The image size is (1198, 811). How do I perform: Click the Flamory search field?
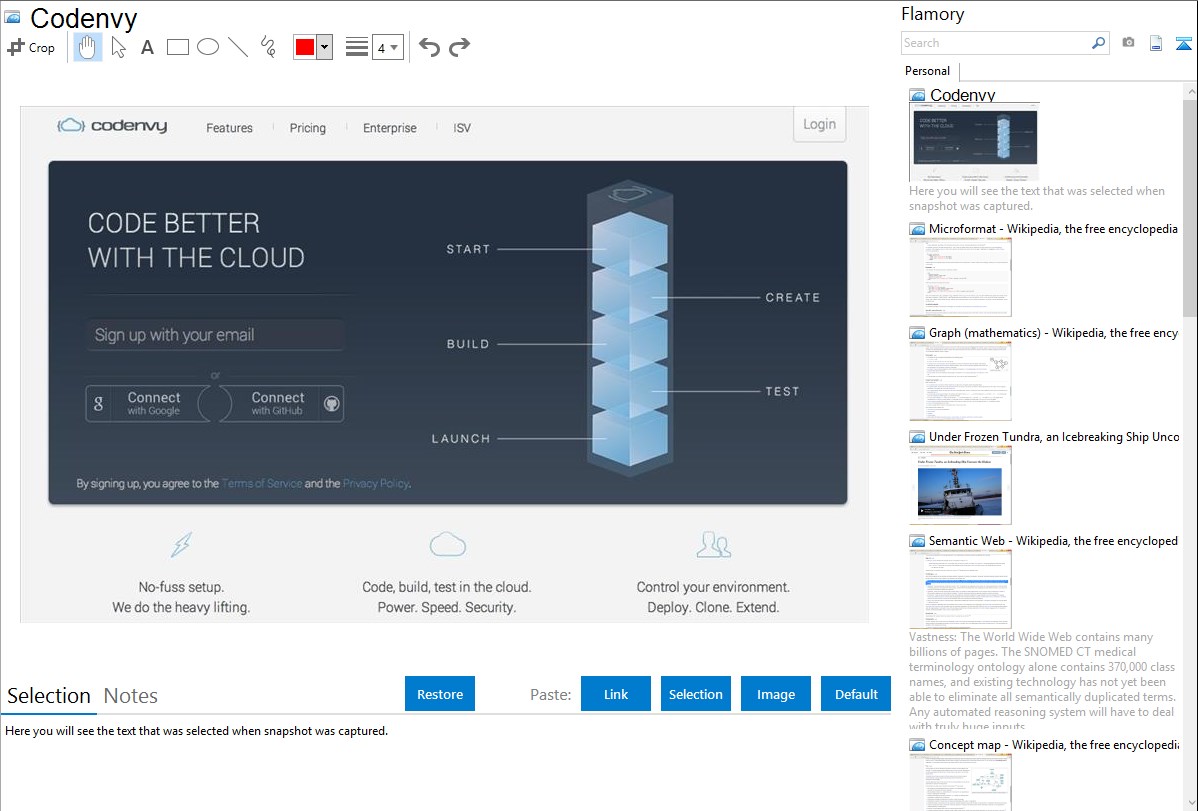pyautogui.click(x=995, y=43)
